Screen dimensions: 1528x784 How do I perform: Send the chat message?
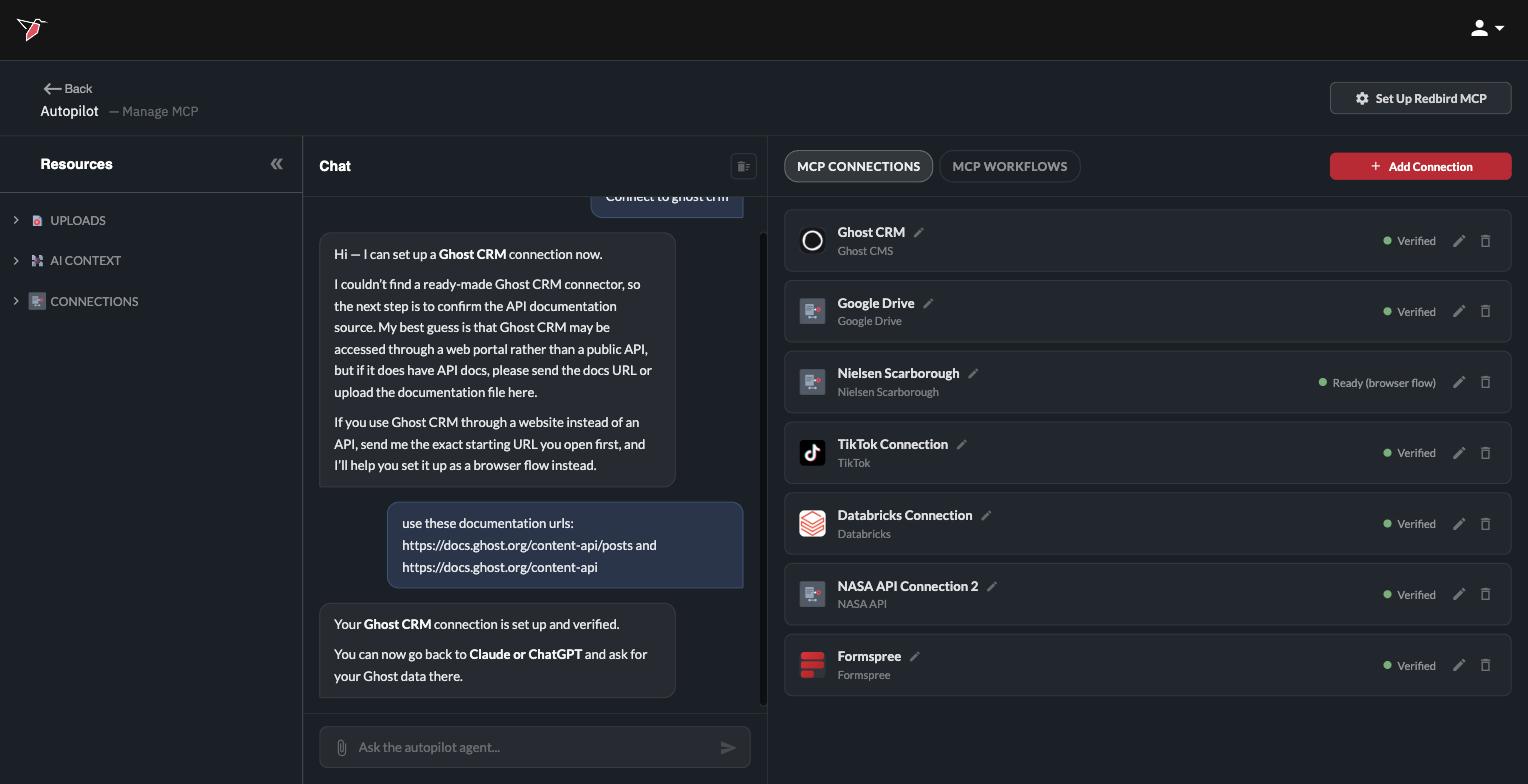tap(728, 747)
